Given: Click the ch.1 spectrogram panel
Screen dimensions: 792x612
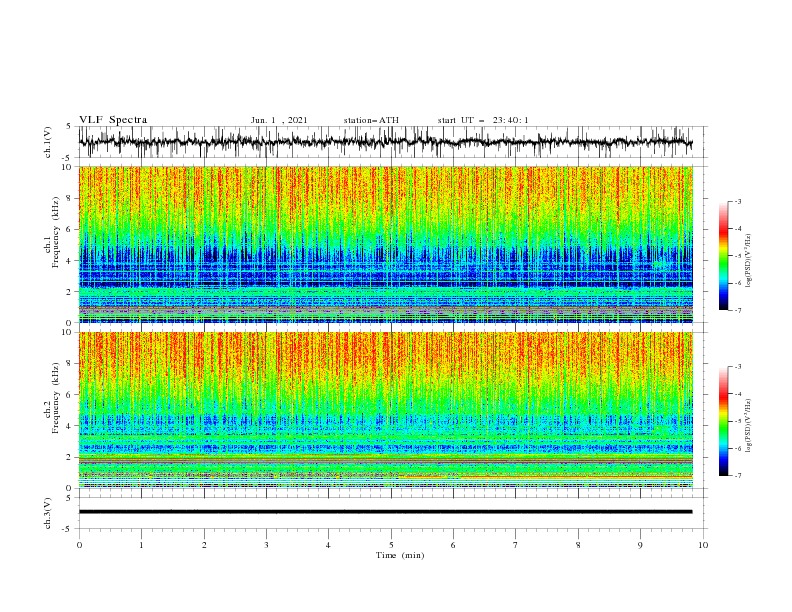Looking at the screenshot, I should tap(385, 244).
